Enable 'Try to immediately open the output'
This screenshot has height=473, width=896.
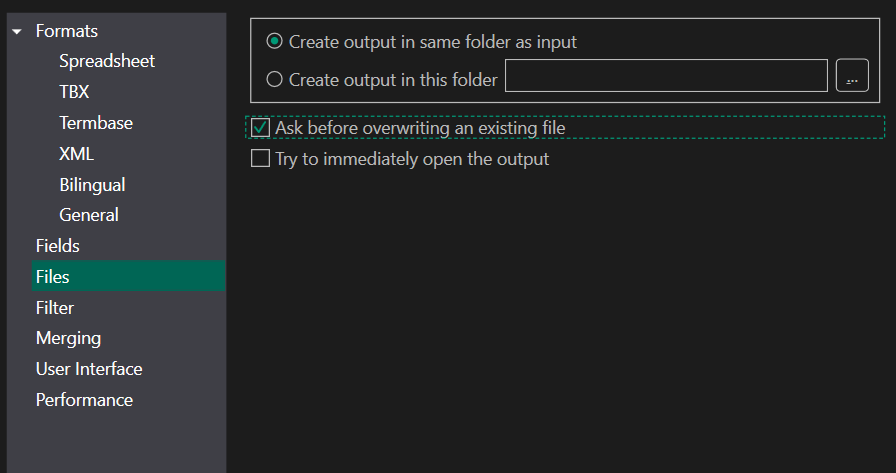coord(261,159)
